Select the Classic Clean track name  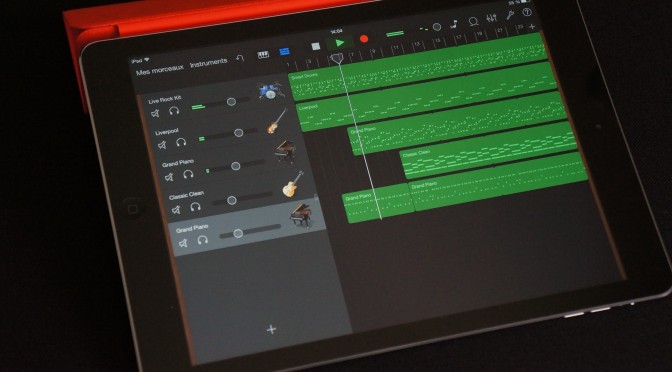(x=186, y=195)
